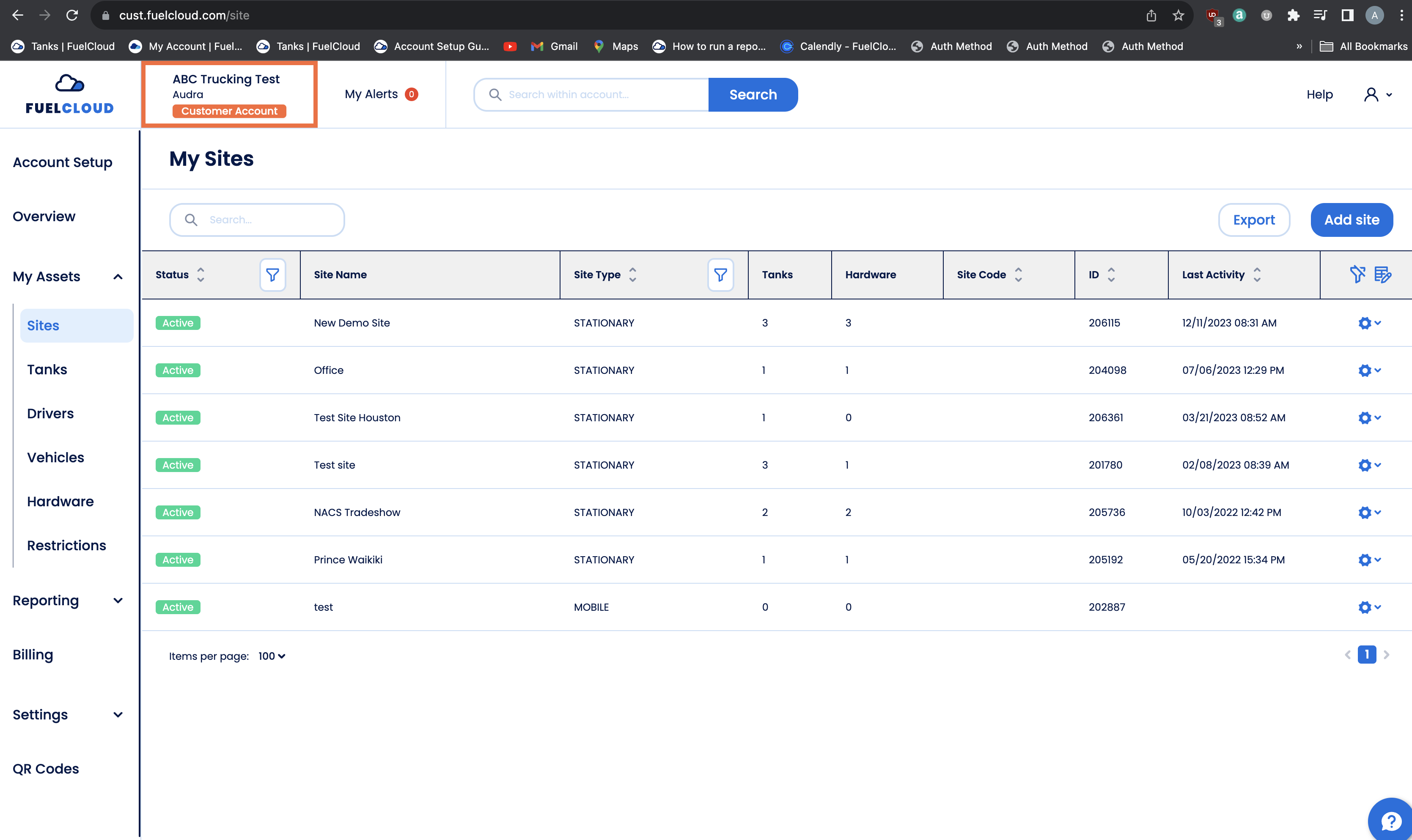Select Vehicles under My Assets
This screenshot has width=1412, height=840.
coord(55,457)
